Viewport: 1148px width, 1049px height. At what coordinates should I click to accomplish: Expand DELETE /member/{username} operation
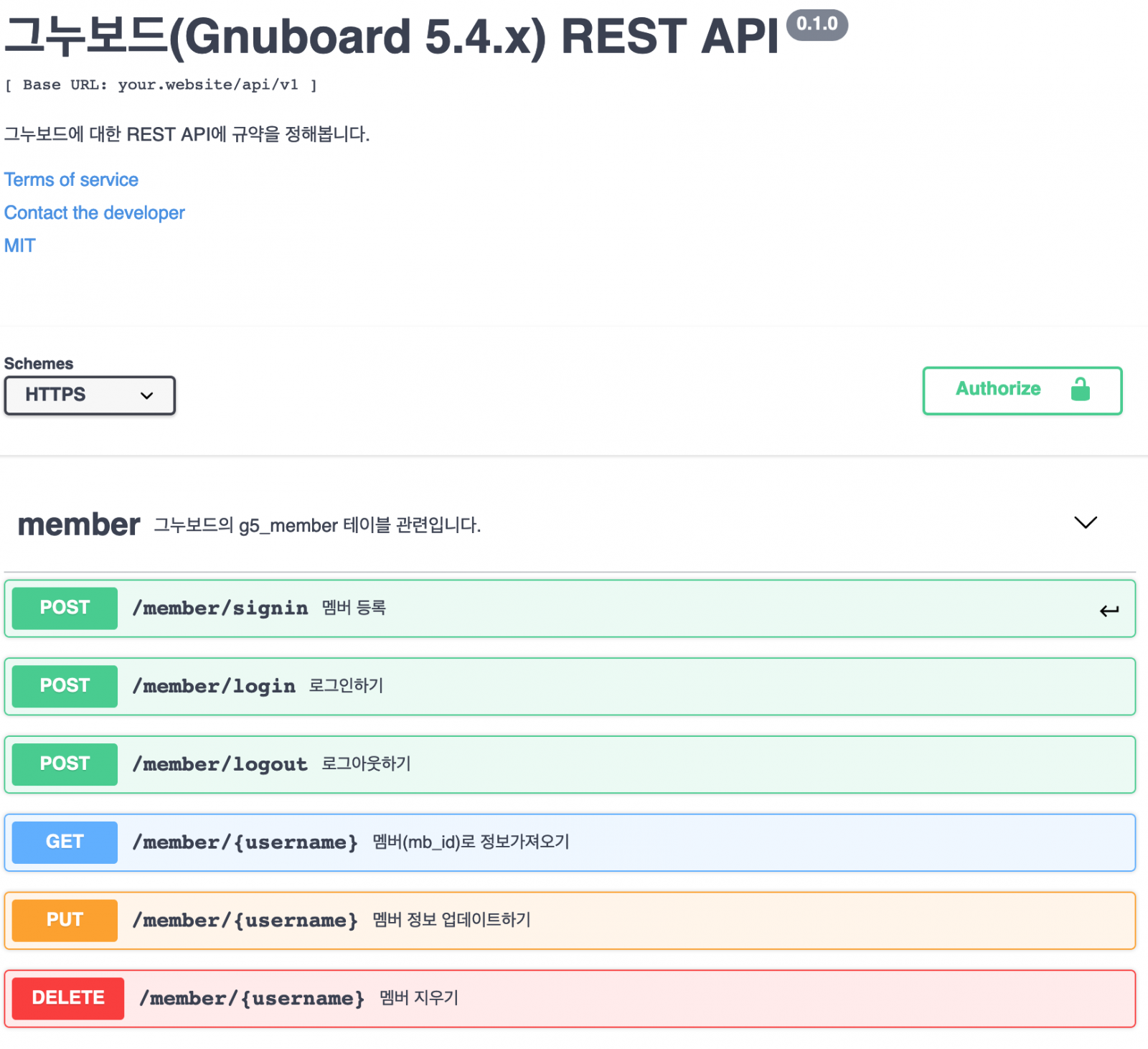(x=570, y=999)
